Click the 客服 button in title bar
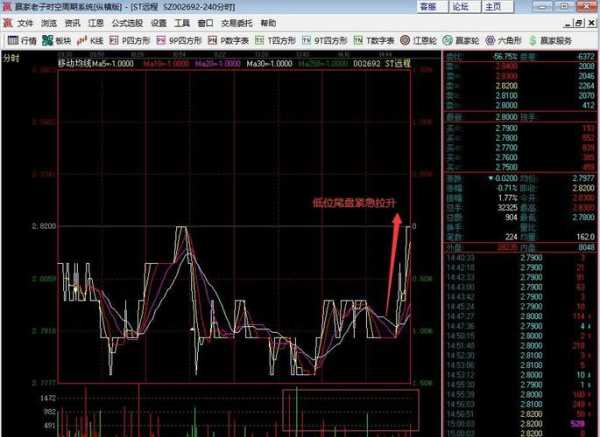 400,6
